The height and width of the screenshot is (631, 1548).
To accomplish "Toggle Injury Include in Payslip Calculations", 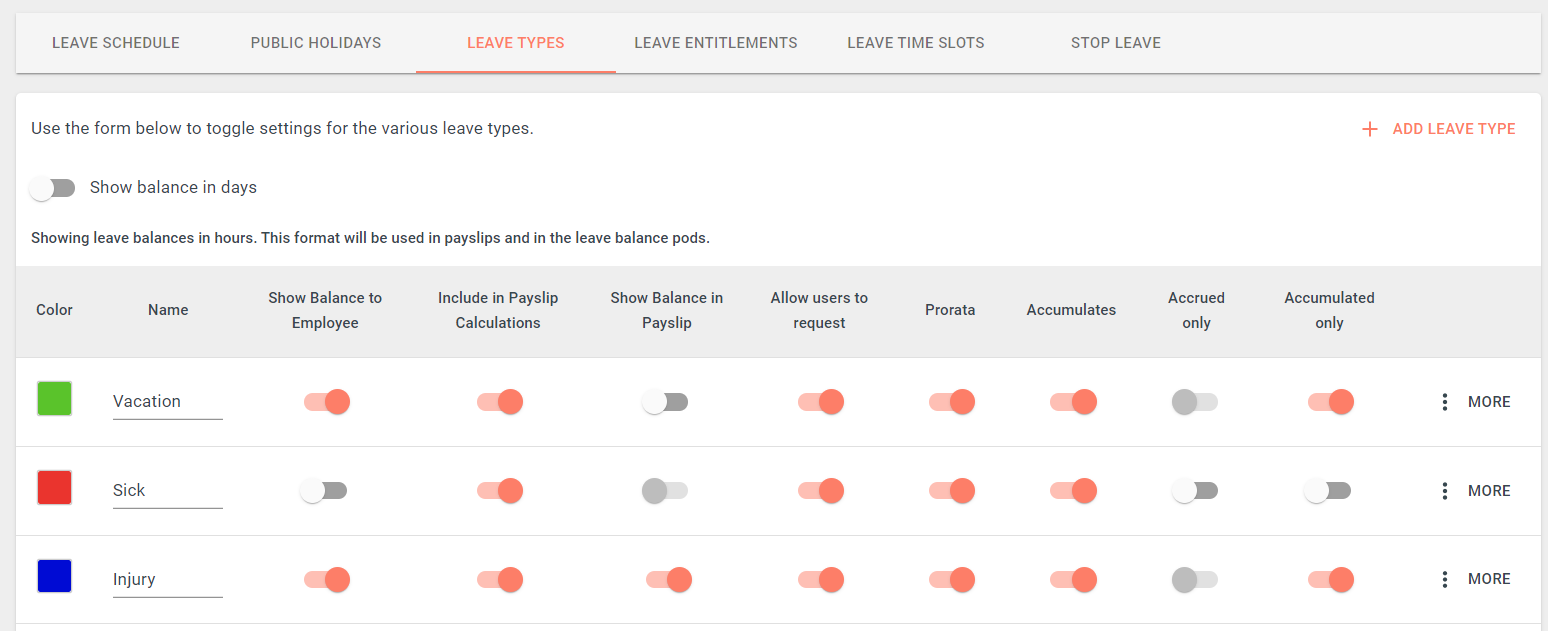I will click(499, 579).
